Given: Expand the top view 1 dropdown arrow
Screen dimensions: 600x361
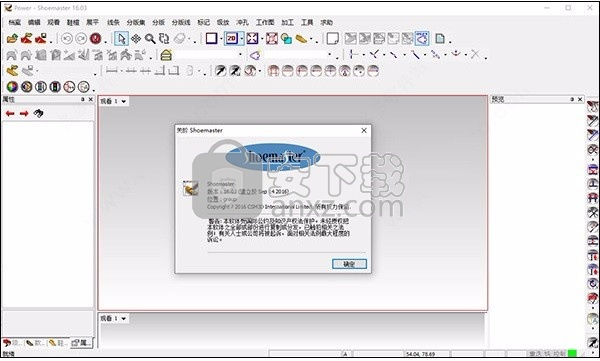Looking at the screenshot, I should pyautogui.click(x=124, y=101).
